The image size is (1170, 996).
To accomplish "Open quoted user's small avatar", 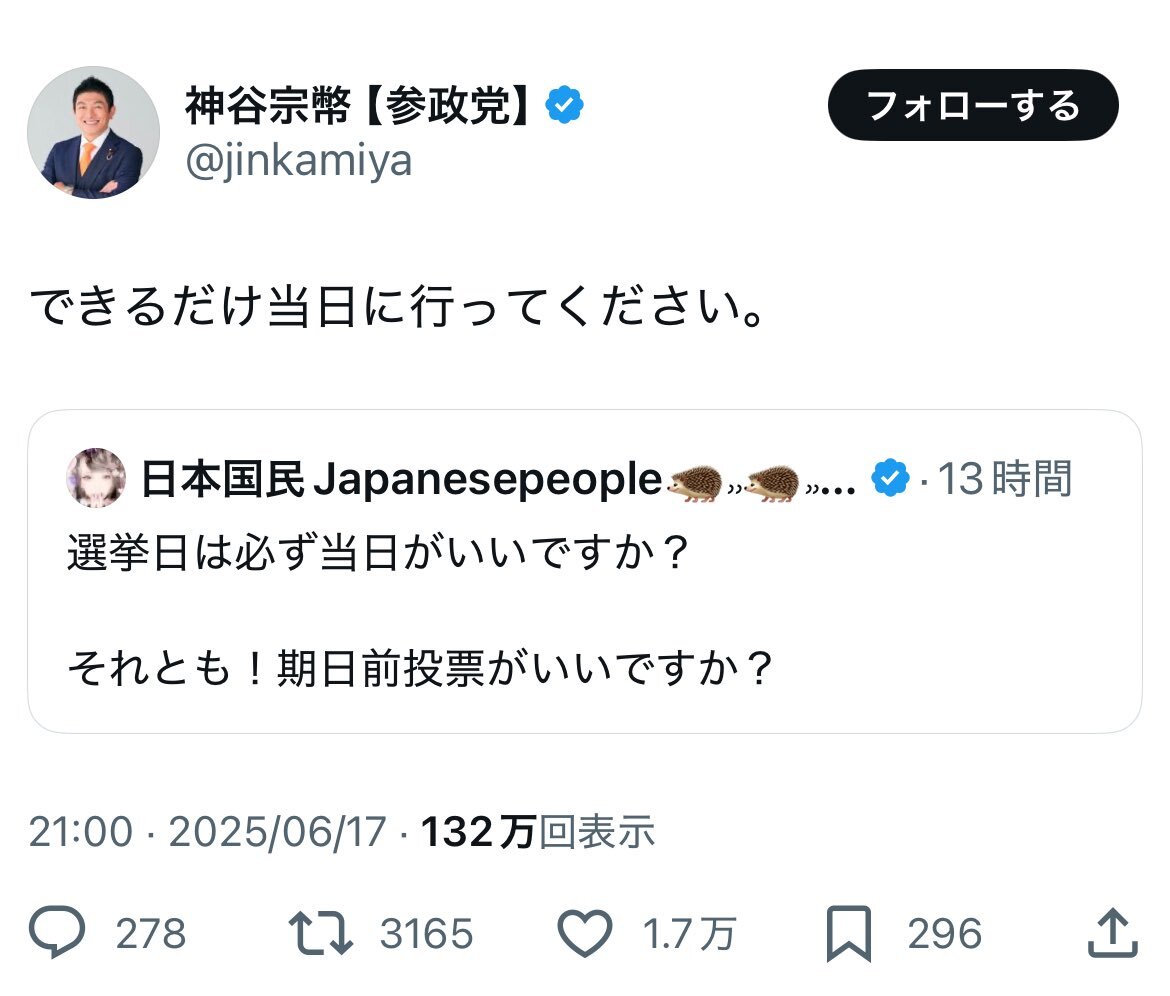I will coord(96,477).
